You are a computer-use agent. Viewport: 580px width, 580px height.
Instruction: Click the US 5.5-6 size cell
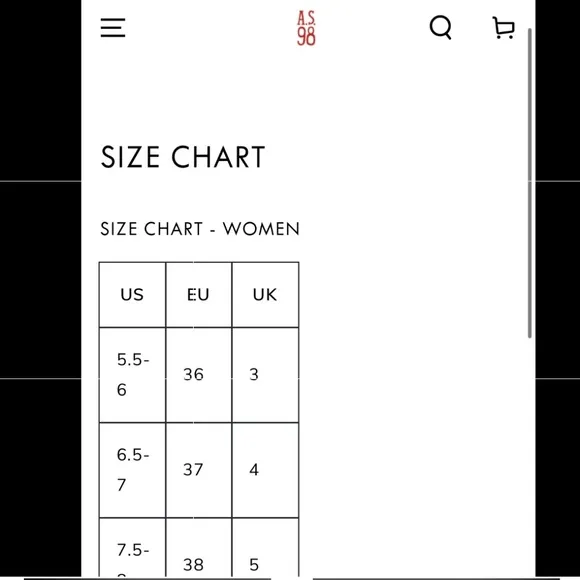coord(132,375)
